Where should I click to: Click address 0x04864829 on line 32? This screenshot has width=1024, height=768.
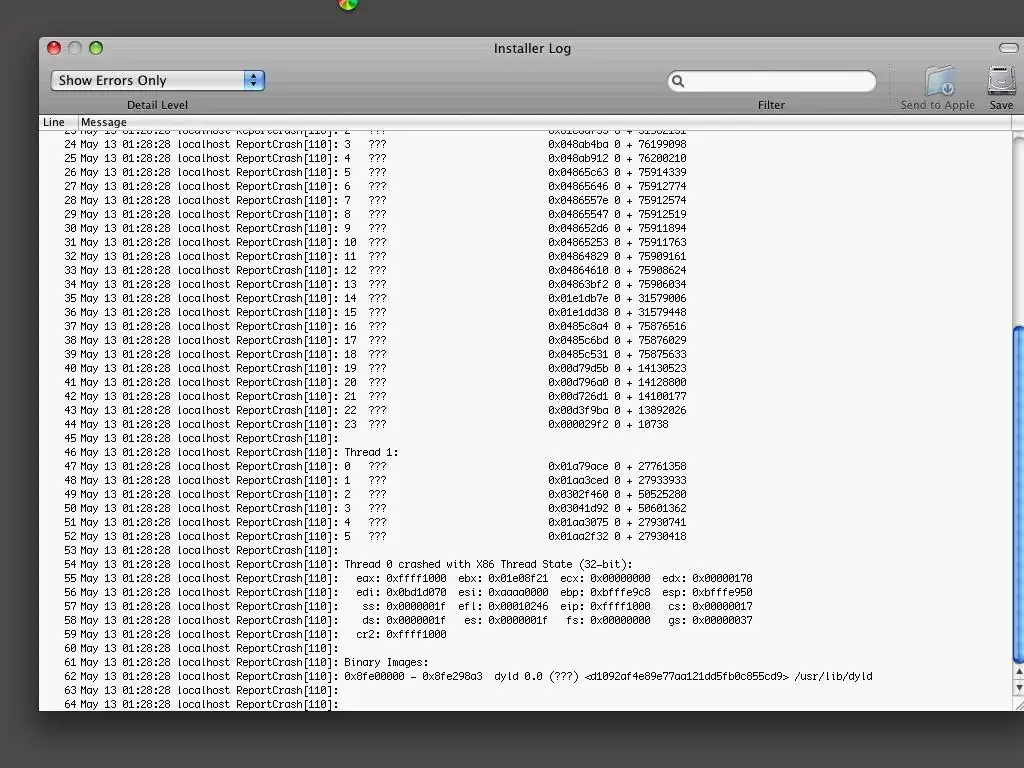pos(578,257)
